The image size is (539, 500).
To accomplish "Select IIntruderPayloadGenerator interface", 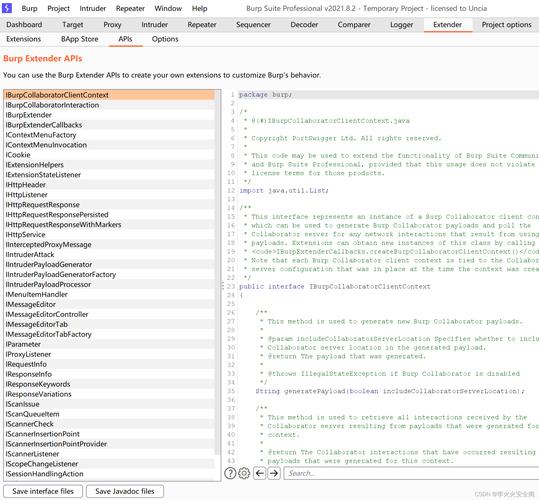I will pos(109,264).
